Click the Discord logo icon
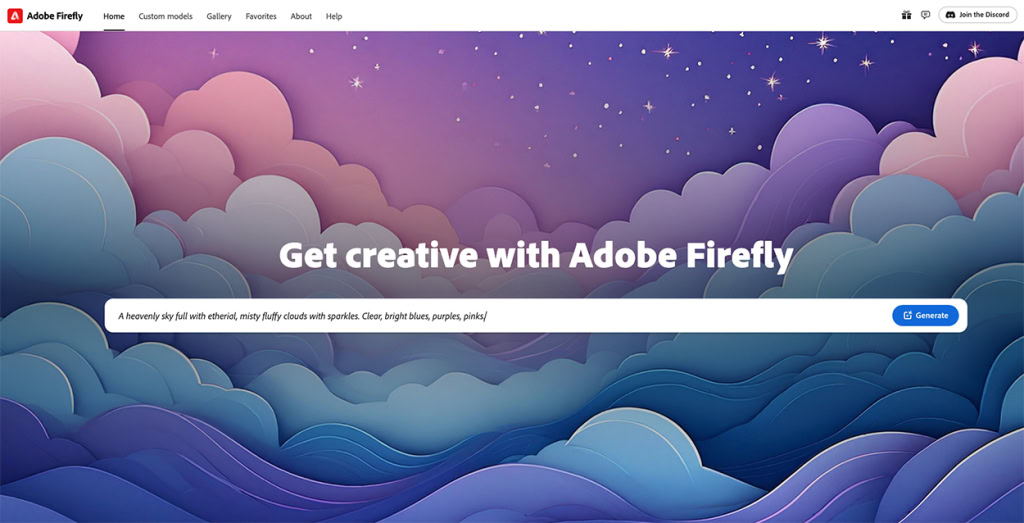The height and width of the screenshot is (523, 1024). (x=951, y=15)
